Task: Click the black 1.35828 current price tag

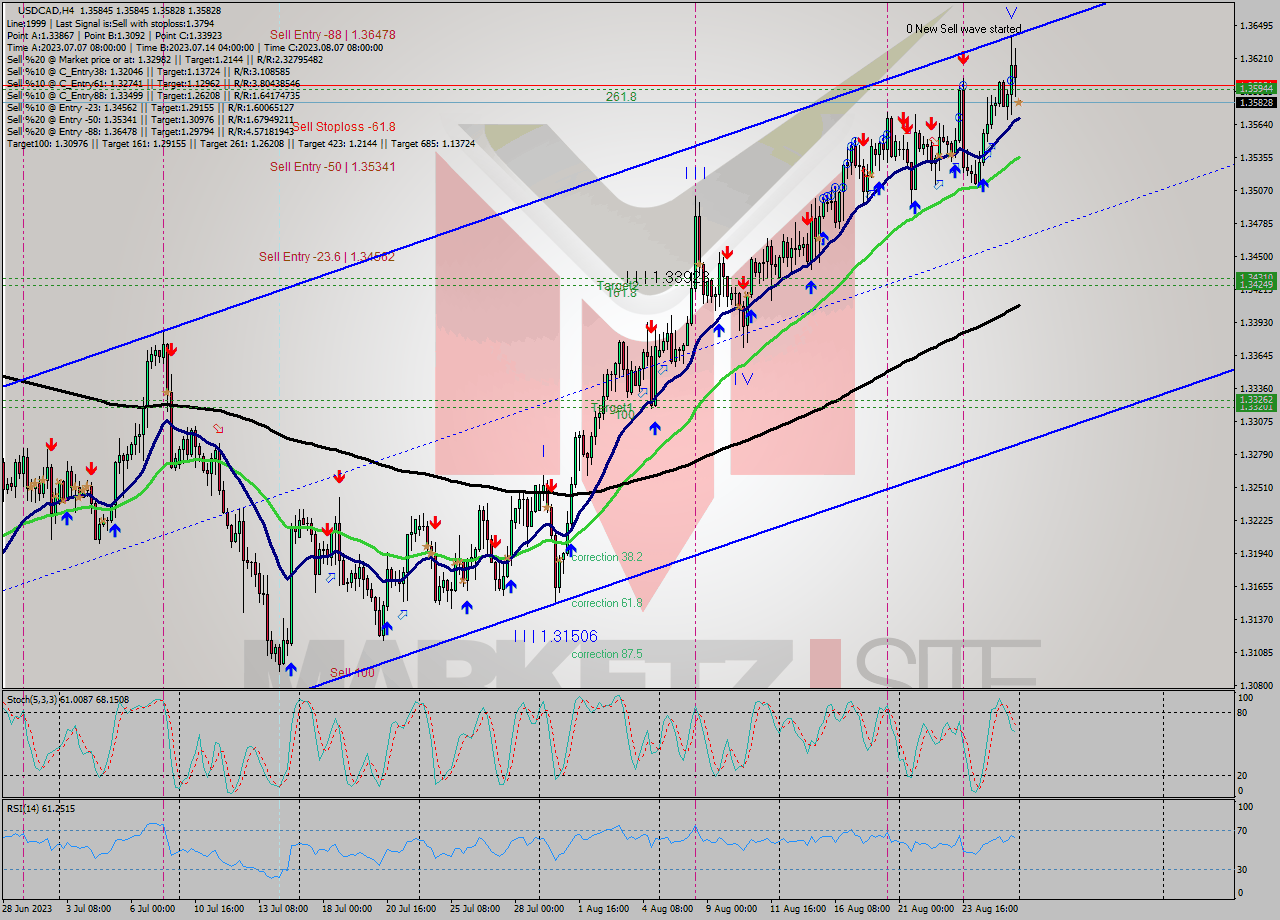Action: [x=1255, y=102]
